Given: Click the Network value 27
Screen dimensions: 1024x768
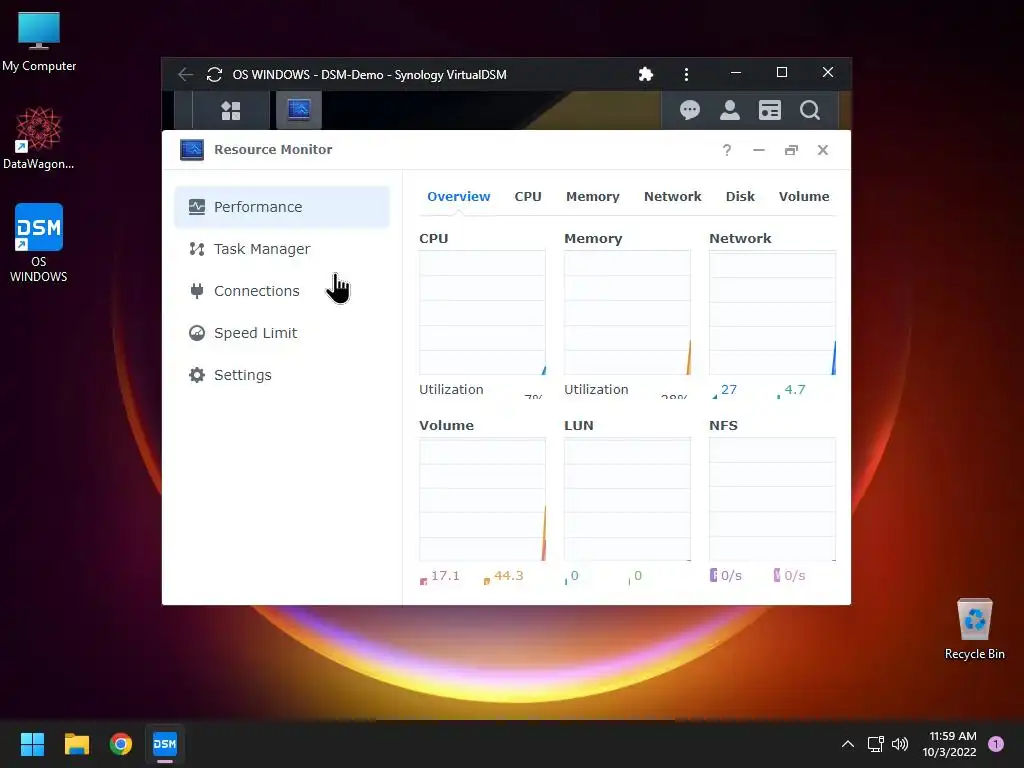Looking at the screenshot, I should pos(729,390).
